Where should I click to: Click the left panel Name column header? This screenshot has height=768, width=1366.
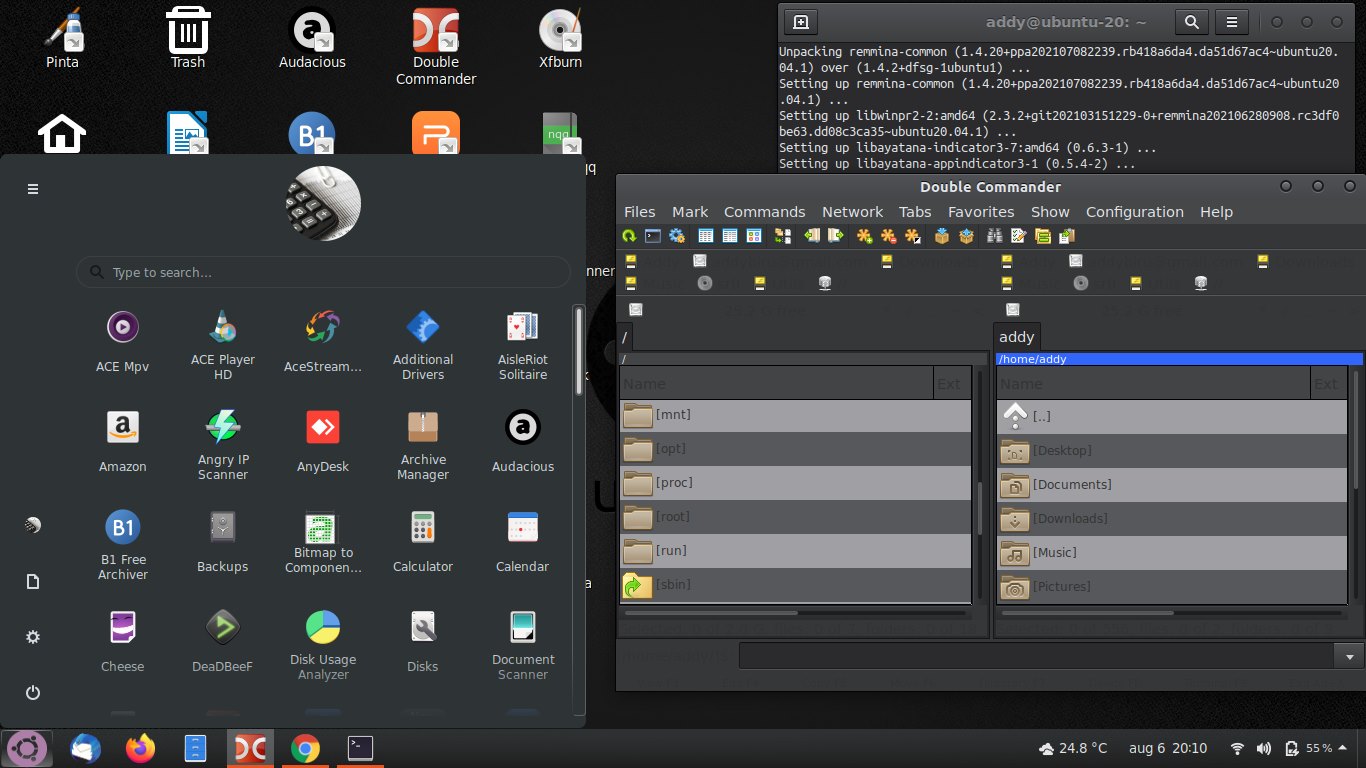tap(777, 384)
